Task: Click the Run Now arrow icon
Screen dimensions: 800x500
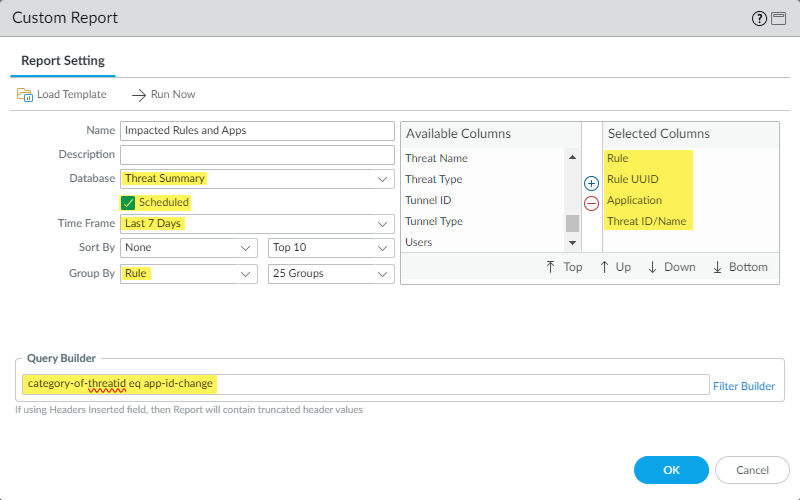Action: pos(139,94)
